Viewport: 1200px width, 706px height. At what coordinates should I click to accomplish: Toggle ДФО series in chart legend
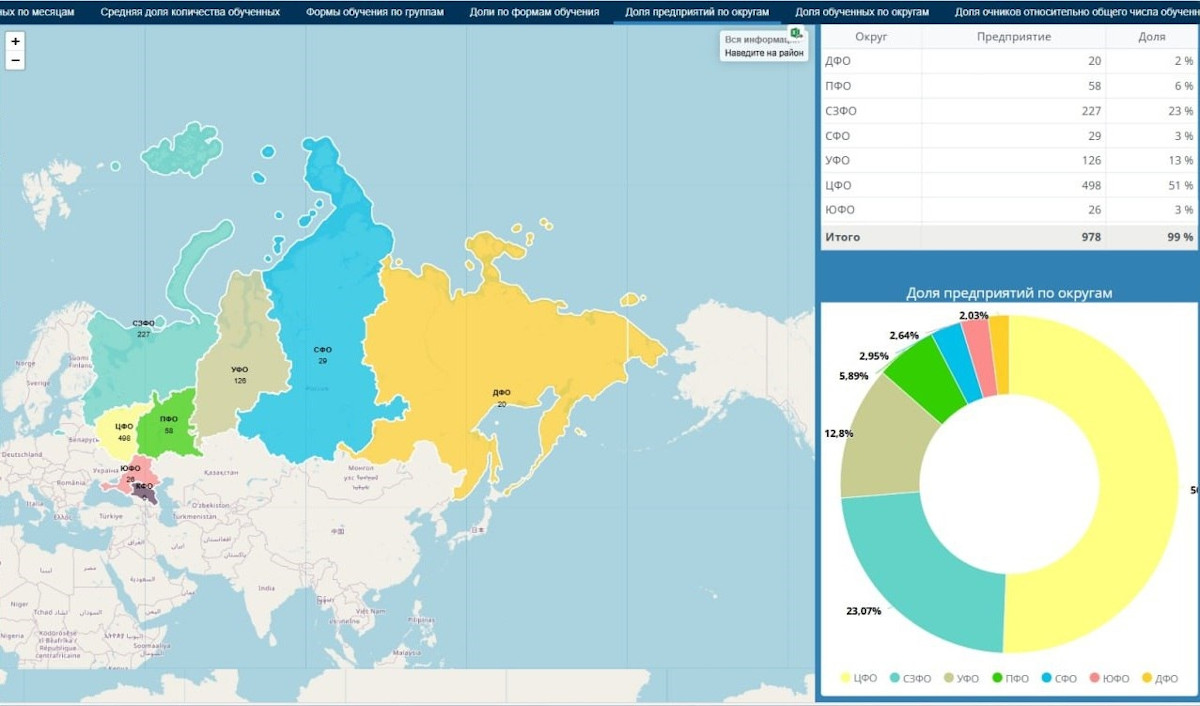click(1159, 678)
